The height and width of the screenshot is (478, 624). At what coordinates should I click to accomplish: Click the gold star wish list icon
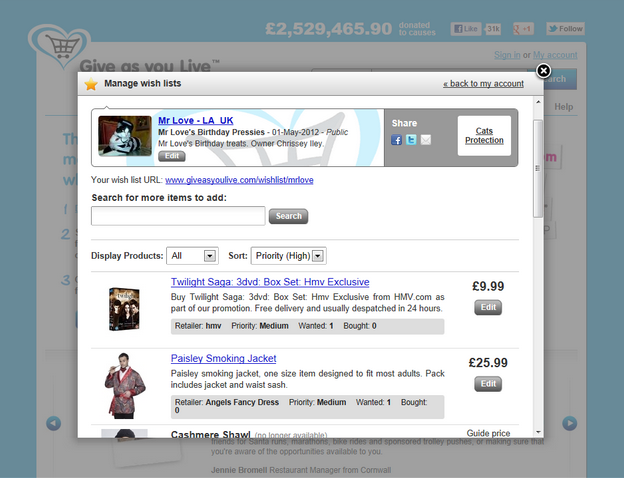(x=91, y=84)
